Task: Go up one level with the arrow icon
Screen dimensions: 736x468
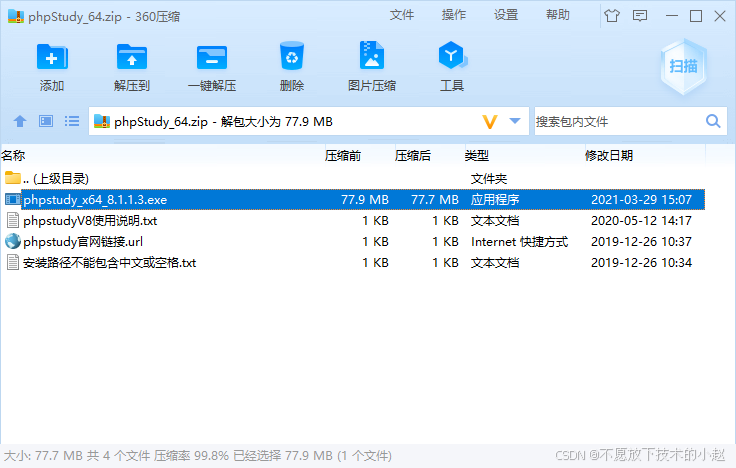Action: click(x=20, y=121)
